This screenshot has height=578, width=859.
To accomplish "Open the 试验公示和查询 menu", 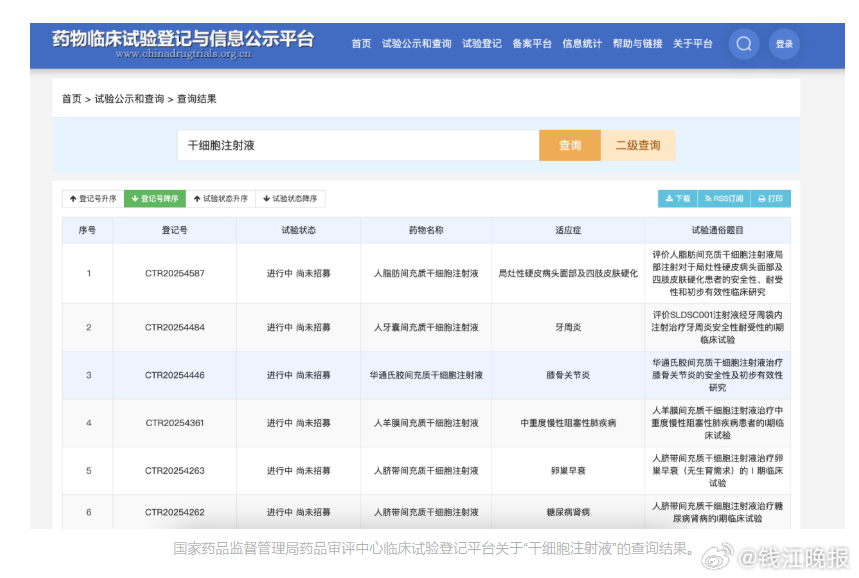I will [x=416, y=44].
